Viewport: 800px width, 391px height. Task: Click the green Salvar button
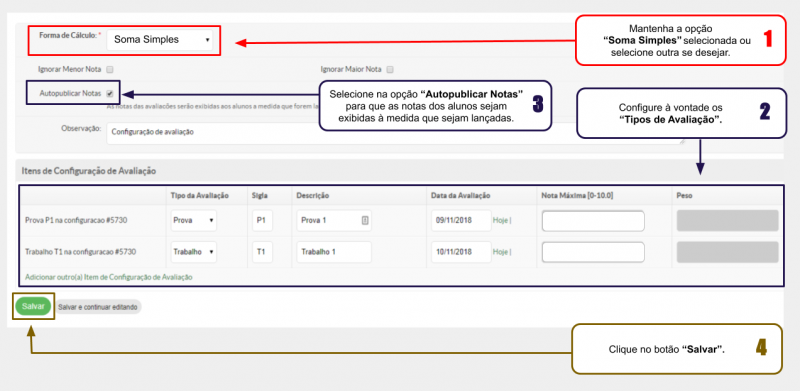(33, 306)
